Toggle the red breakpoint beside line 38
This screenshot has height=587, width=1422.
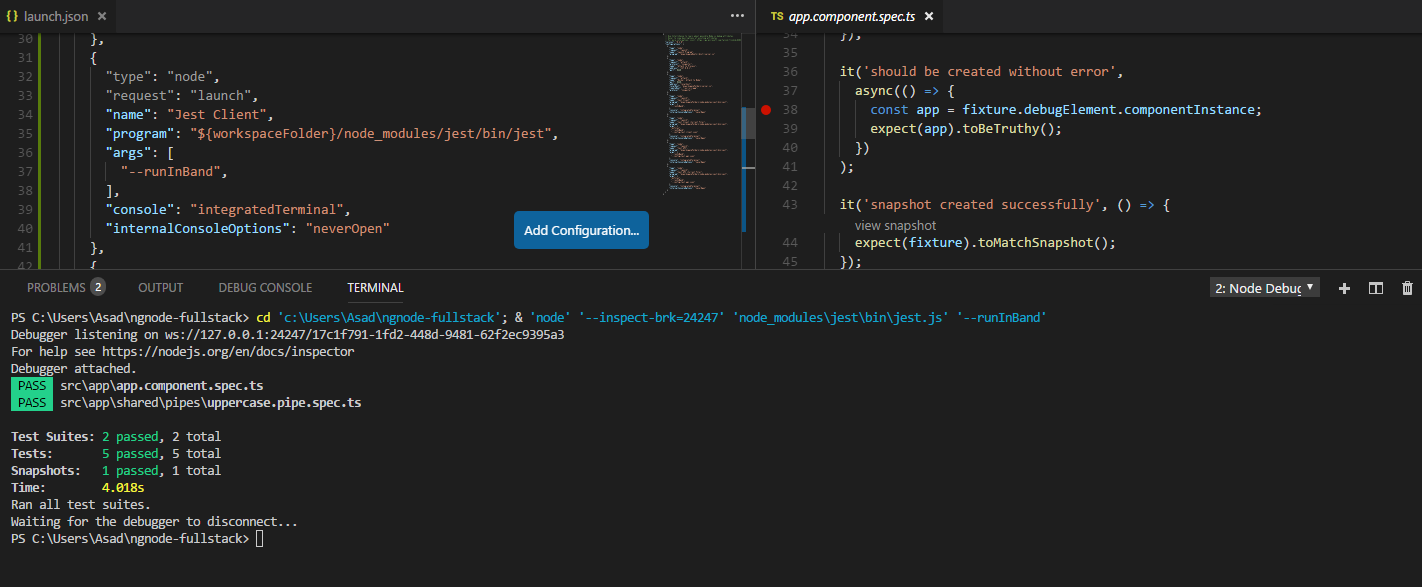pyautogui.click(x=766, y=110)
